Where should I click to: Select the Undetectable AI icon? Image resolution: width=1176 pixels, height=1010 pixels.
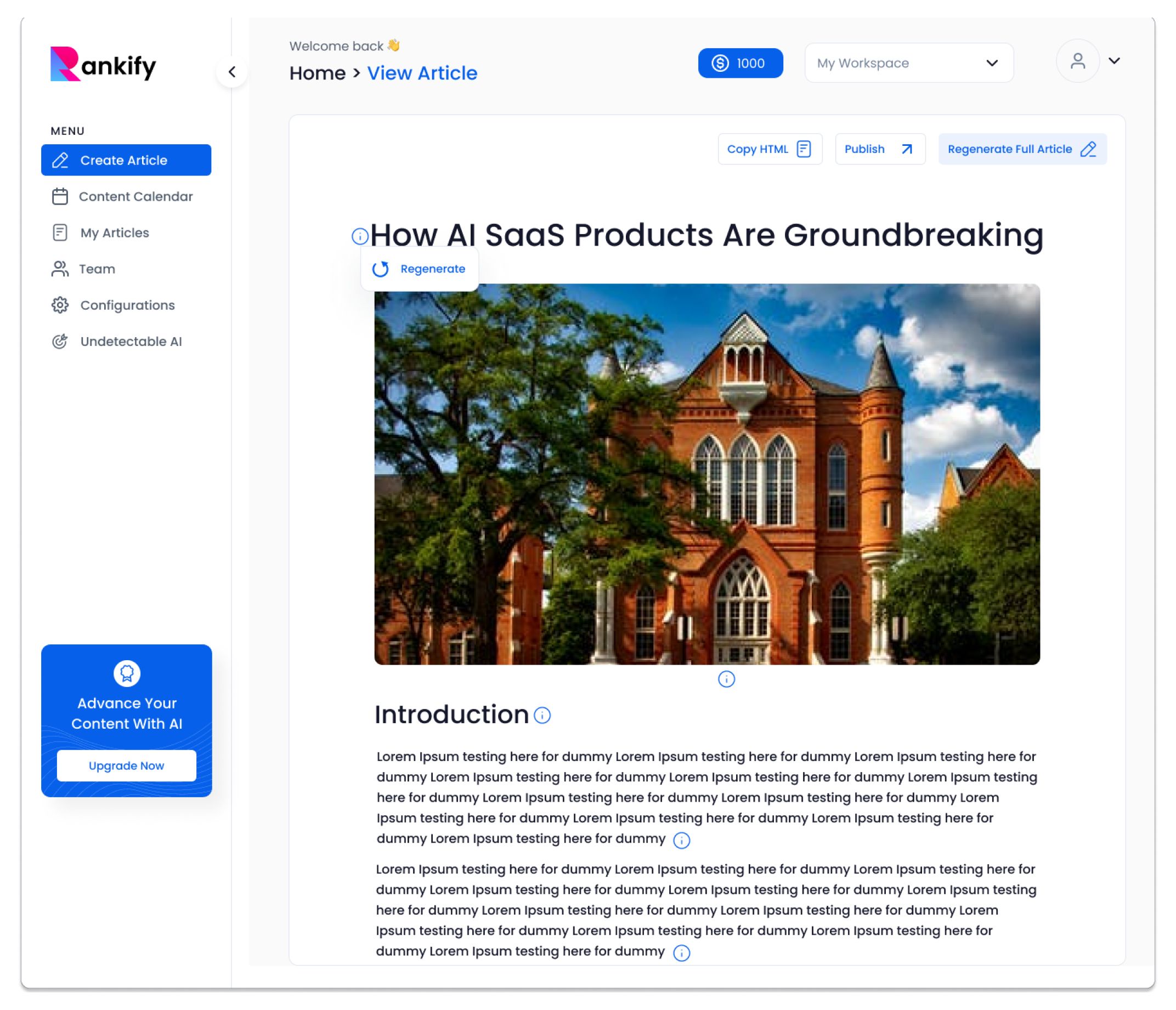pos(60,342)
